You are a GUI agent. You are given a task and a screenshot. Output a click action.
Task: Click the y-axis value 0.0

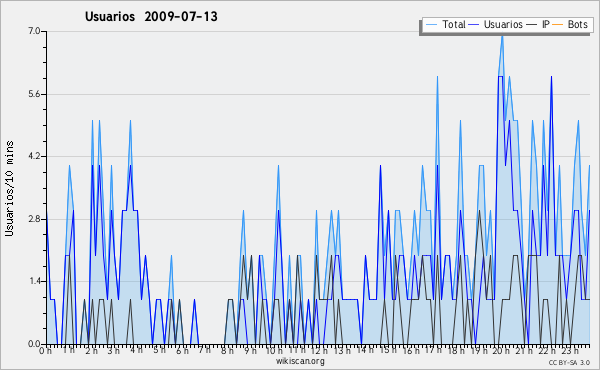(34, 344)
